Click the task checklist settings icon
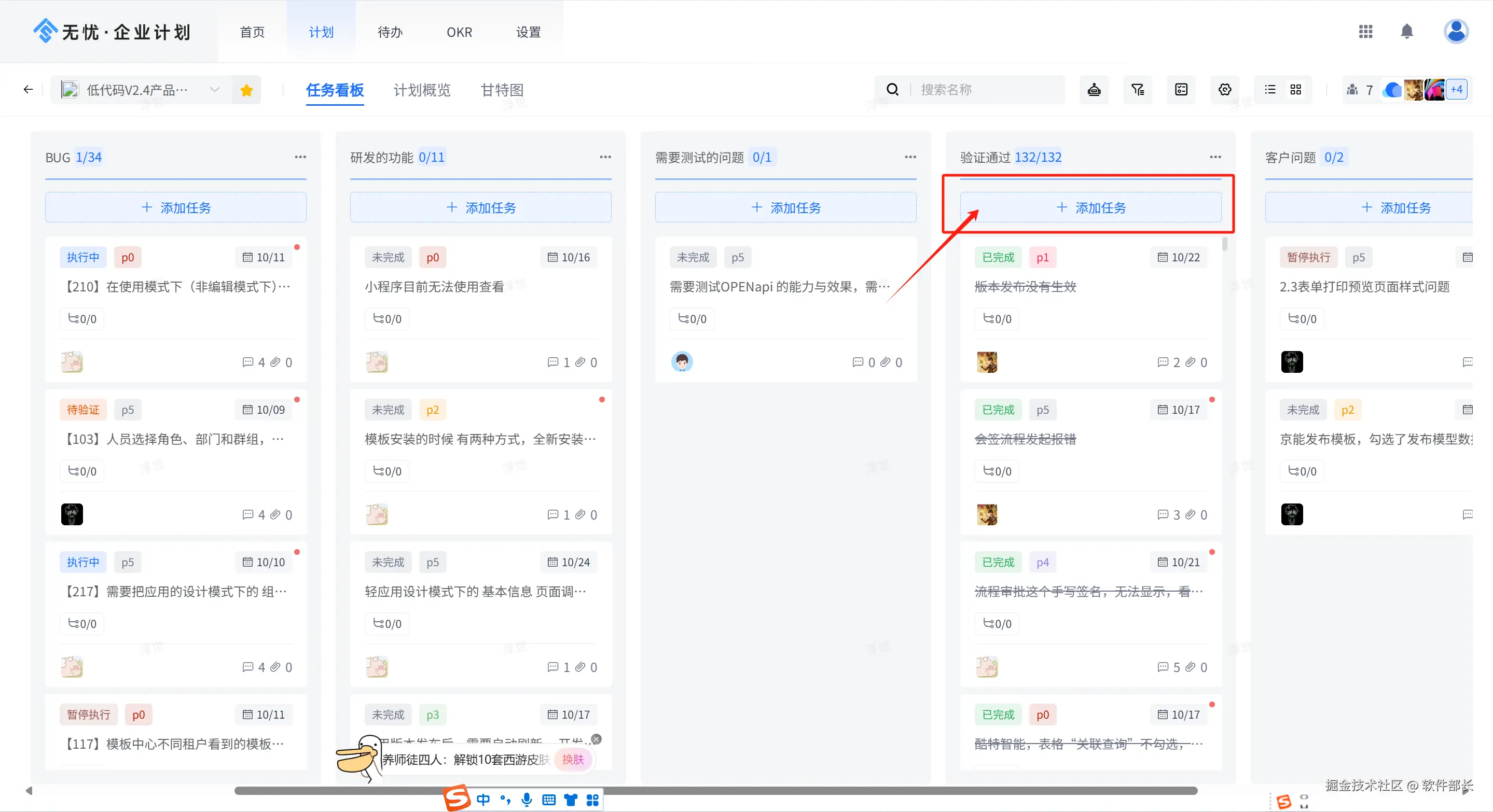Image resolution: width=1493 pixels, height=812 pixels. pyautogui.click(x=1181, y=90)
